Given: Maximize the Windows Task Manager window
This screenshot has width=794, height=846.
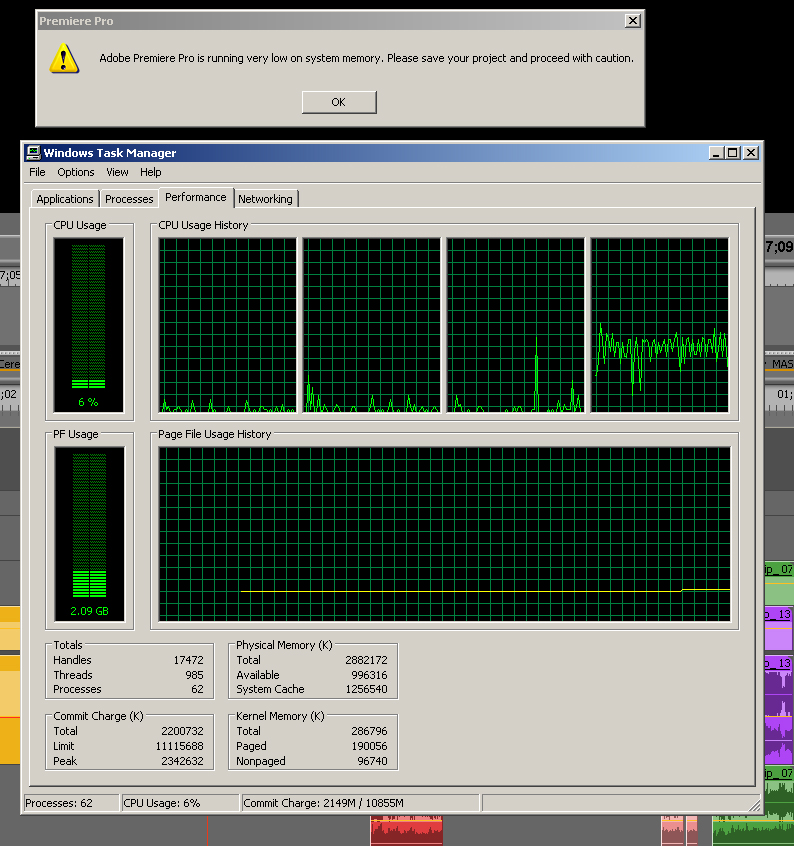Looking at the screenshot, I should click(733, 153).
